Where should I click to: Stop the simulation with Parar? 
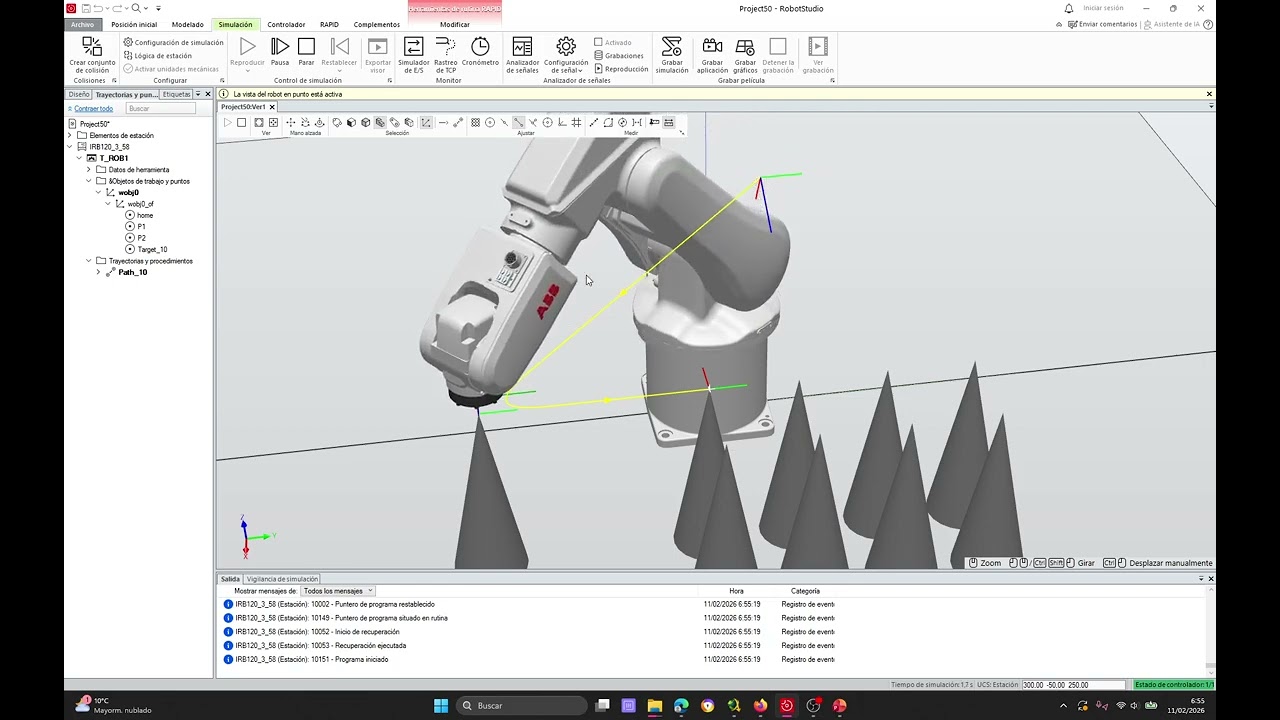(306, 52)
